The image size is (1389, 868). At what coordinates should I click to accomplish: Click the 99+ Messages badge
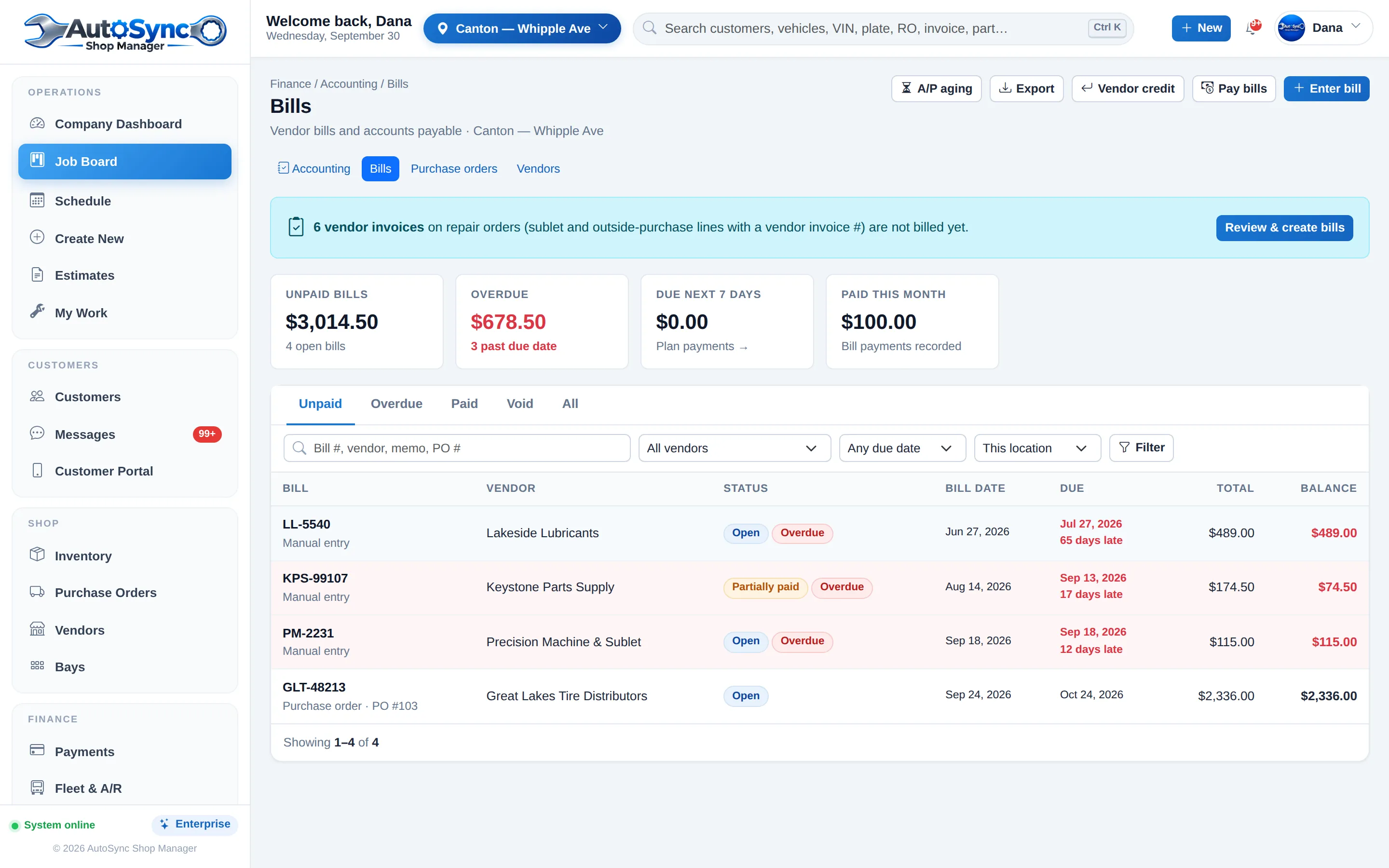[206, 434]
